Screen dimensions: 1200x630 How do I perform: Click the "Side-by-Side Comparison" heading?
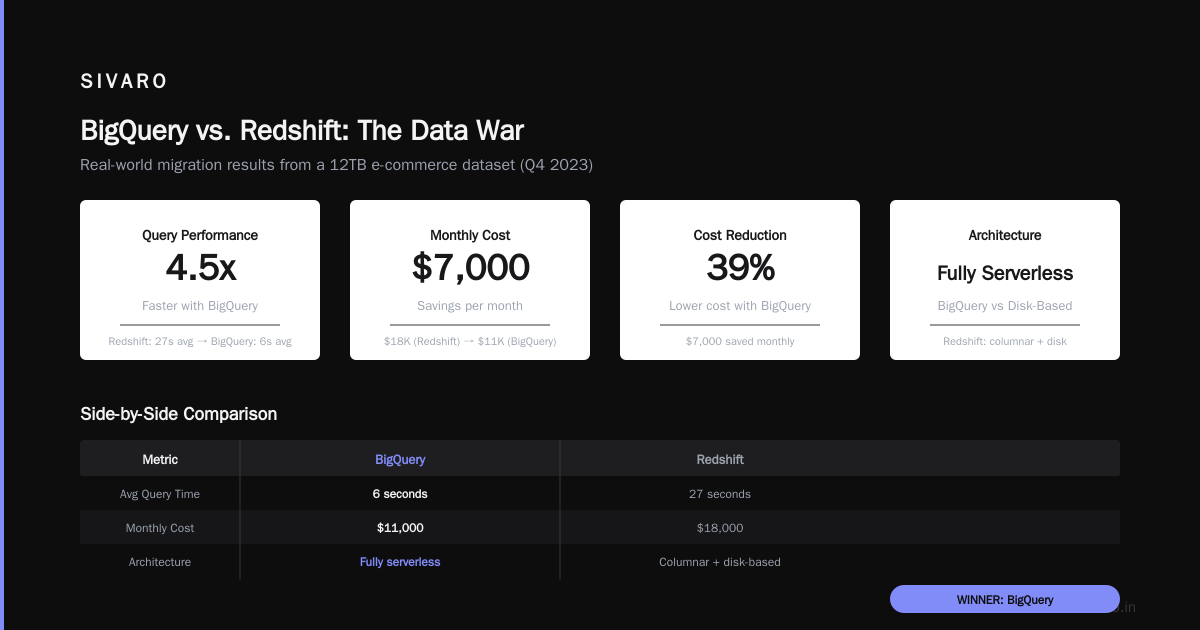click(179, 413)
